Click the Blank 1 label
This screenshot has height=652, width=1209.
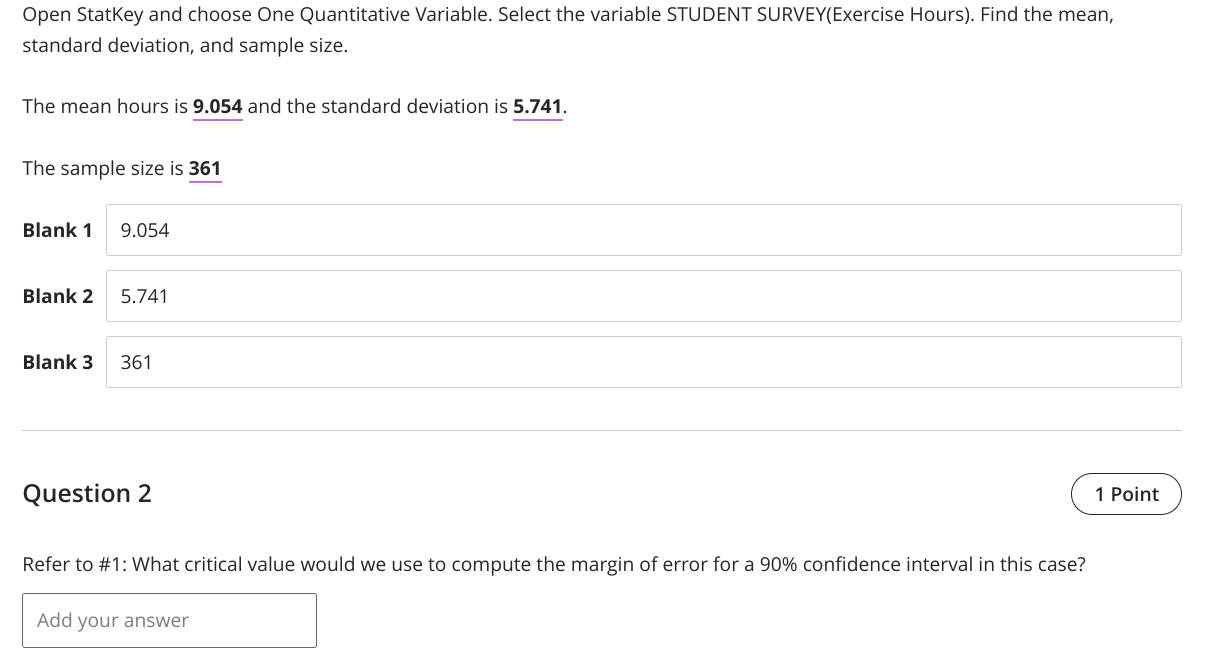[x=57, y=230]
